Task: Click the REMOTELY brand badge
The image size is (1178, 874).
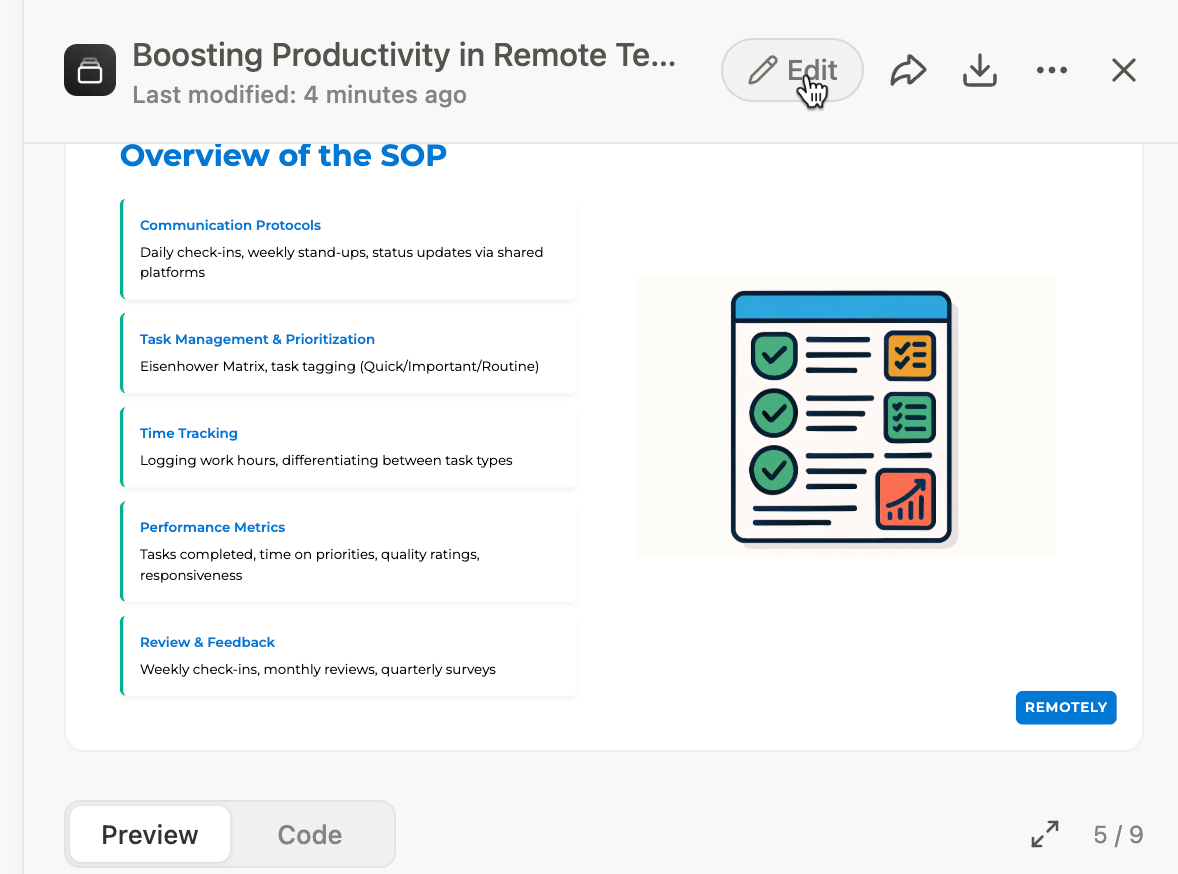Action: point(1065,708)
